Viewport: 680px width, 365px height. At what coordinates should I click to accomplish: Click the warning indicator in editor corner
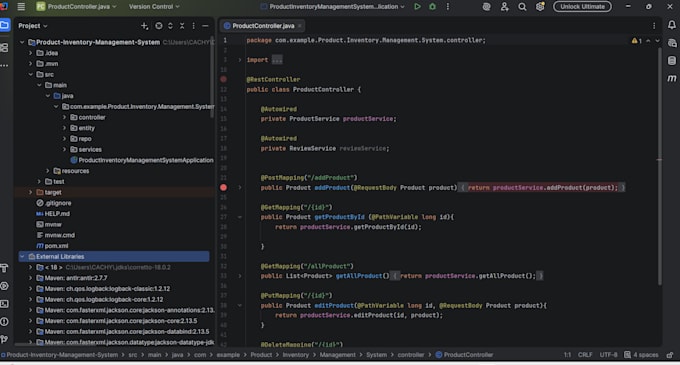point(637,41)
